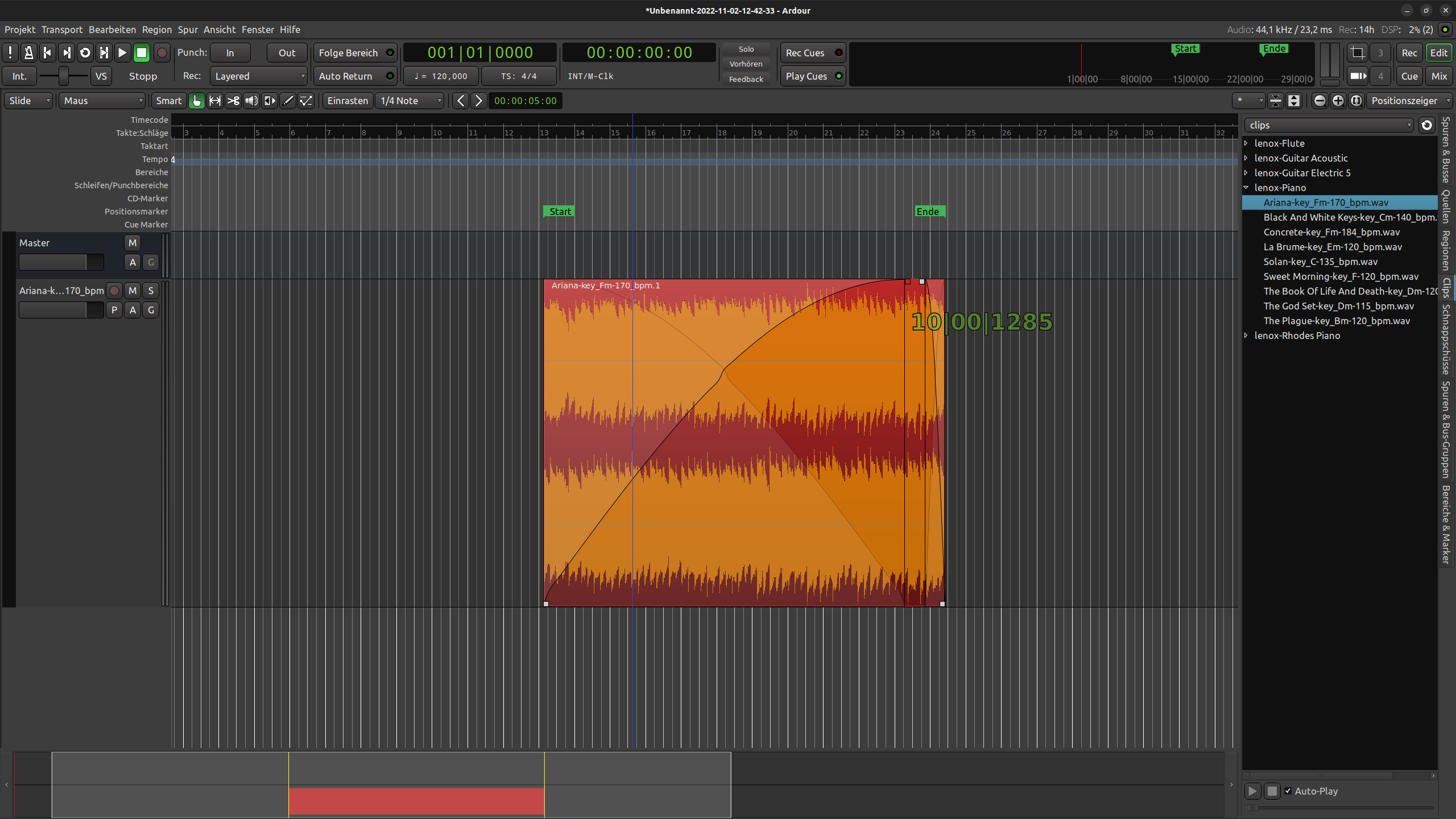Select the Audition speaker tool
Viewport: 1456px width, 819px height.
(x=251, y=101)
